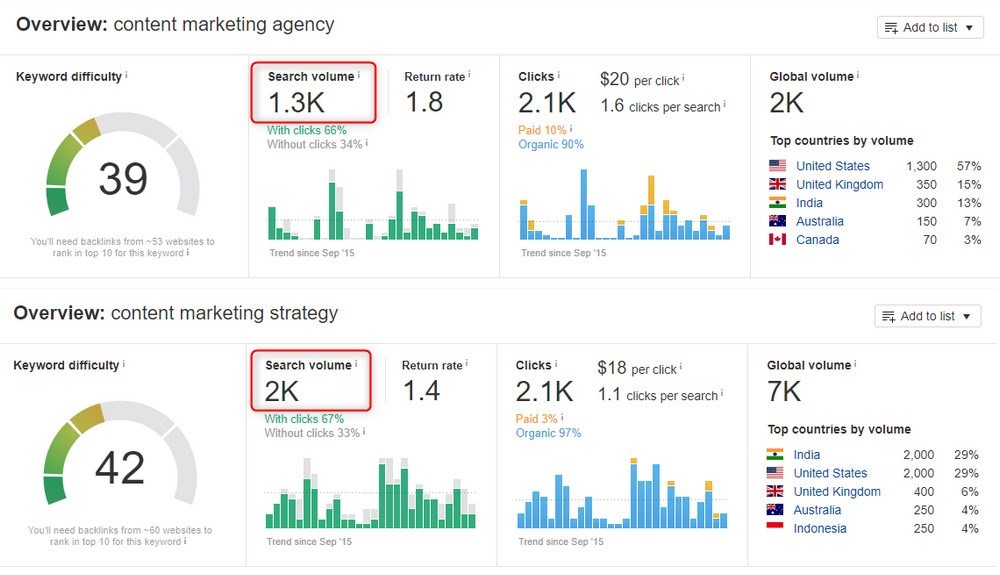Click the Canada flag icon
Image resolution: width=1000 pixels, height=575 pixels.
pyautogui.click(x=778, y=240)
